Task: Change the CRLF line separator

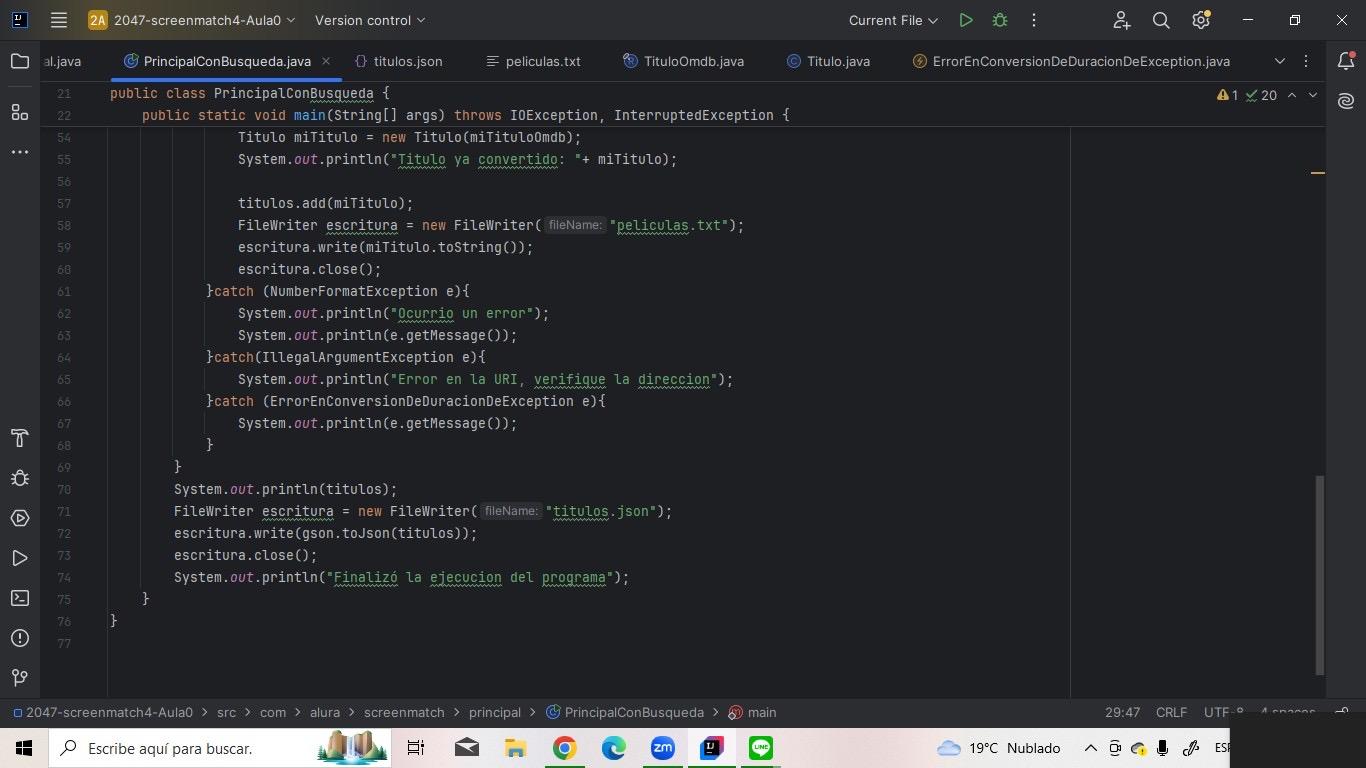Action: pos(1171,712)
